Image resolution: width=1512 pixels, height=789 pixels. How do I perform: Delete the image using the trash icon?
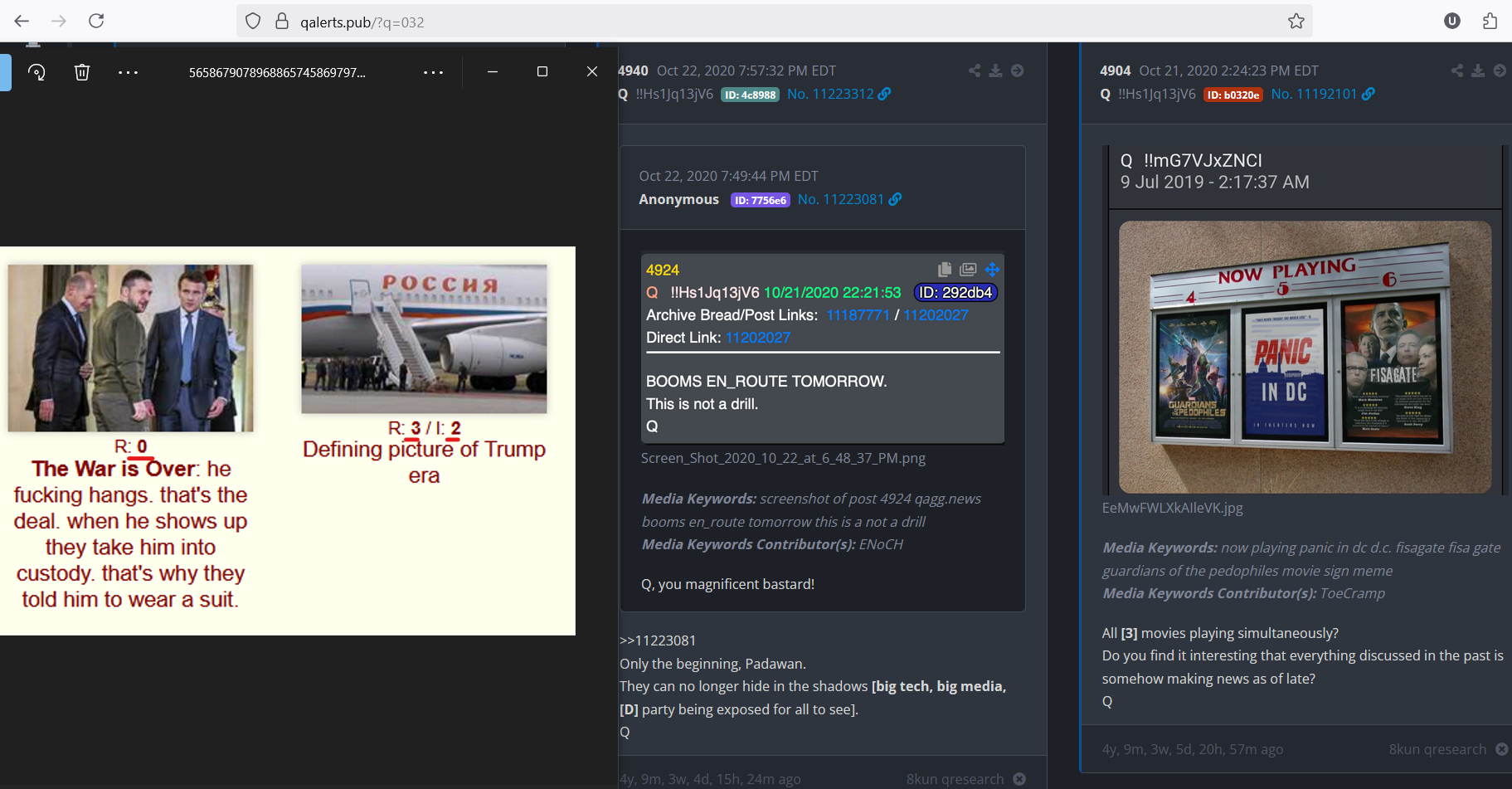pos(82,72)
